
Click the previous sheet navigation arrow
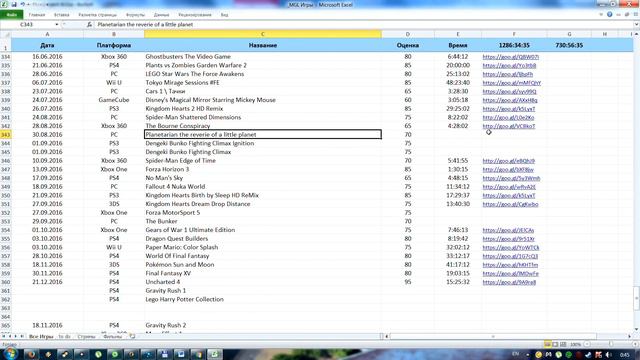click(x=10, y=336)
